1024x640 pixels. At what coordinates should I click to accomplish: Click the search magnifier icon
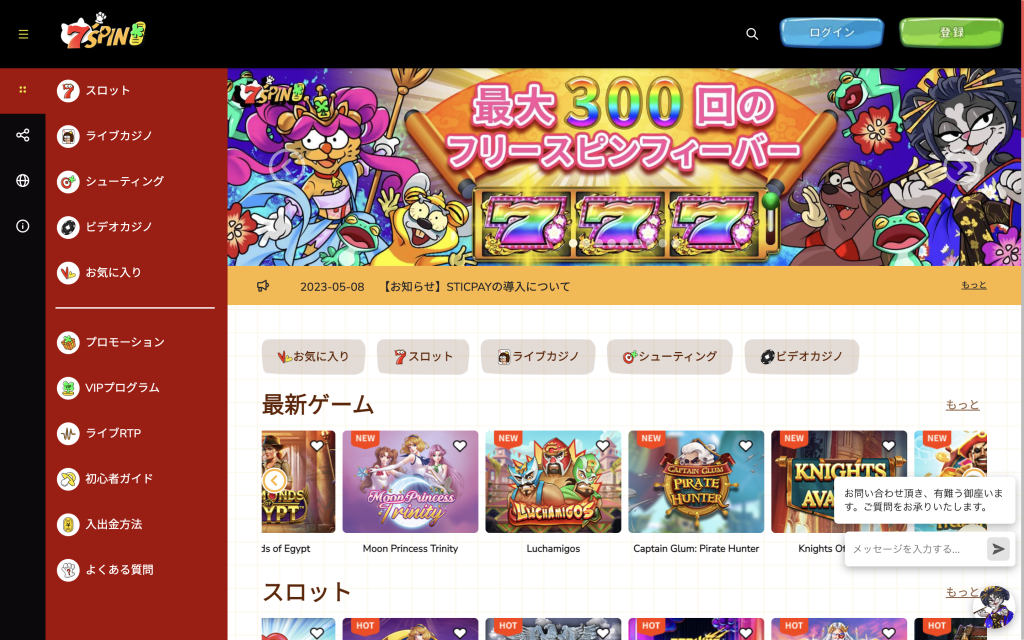click(x=752, y=34)
